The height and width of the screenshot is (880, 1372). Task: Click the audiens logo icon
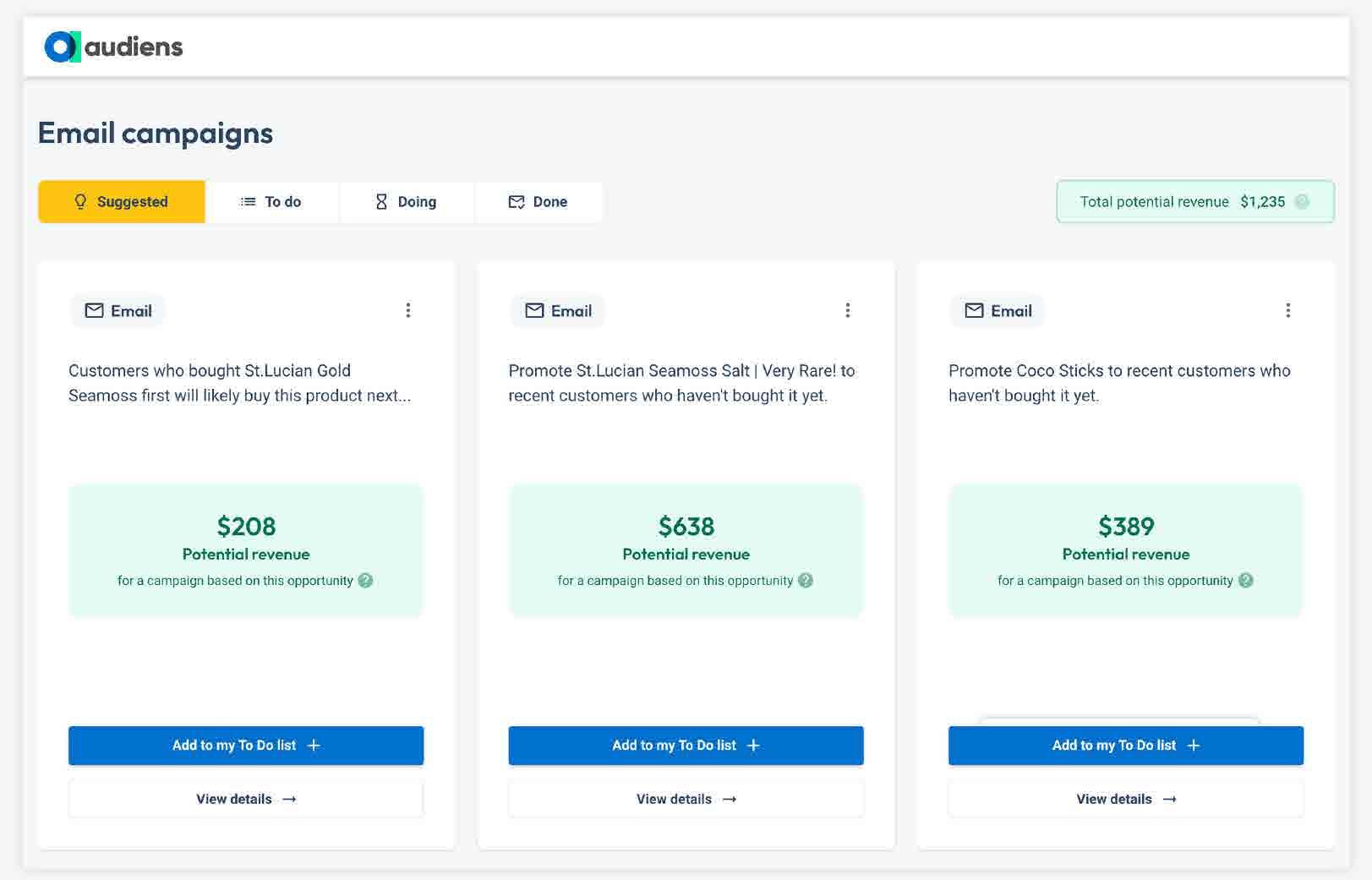click(62, 47)
